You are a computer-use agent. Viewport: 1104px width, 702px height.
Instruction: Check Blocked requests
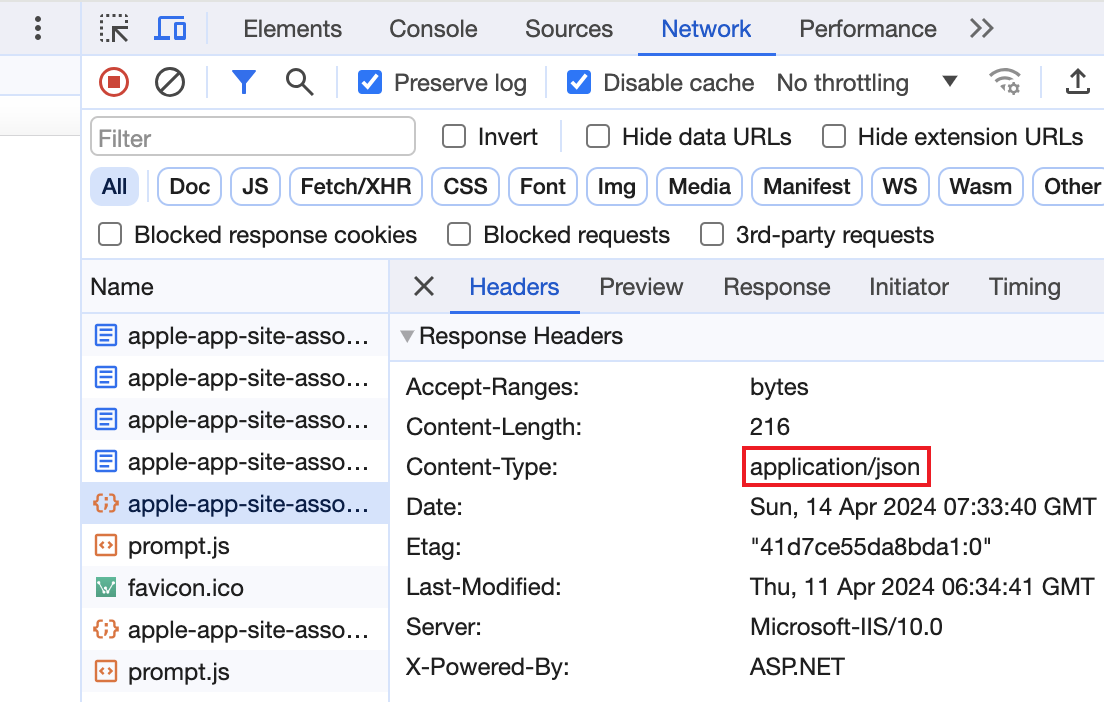(459, 234)
